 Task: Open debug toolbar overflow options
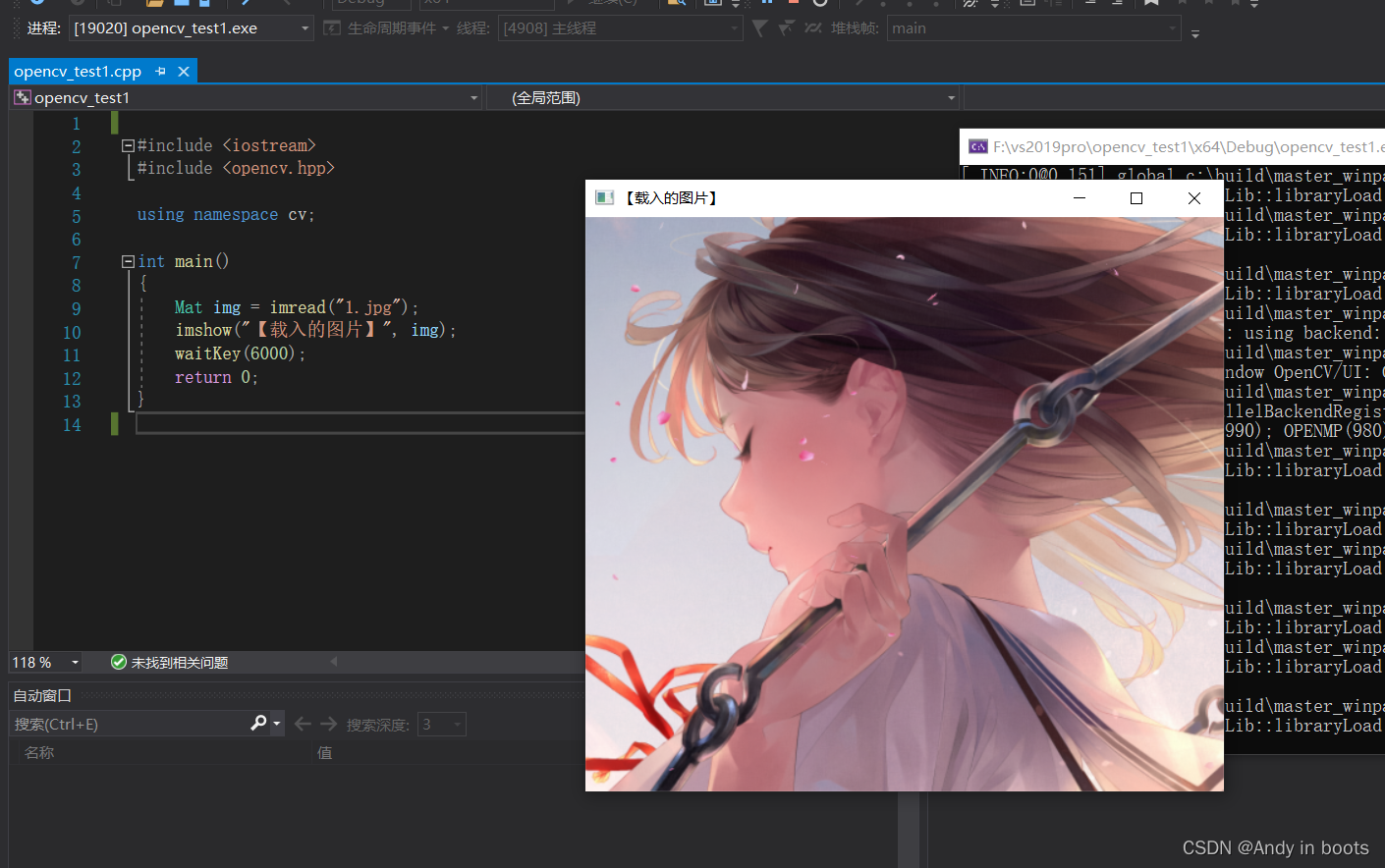point(1195,32)
